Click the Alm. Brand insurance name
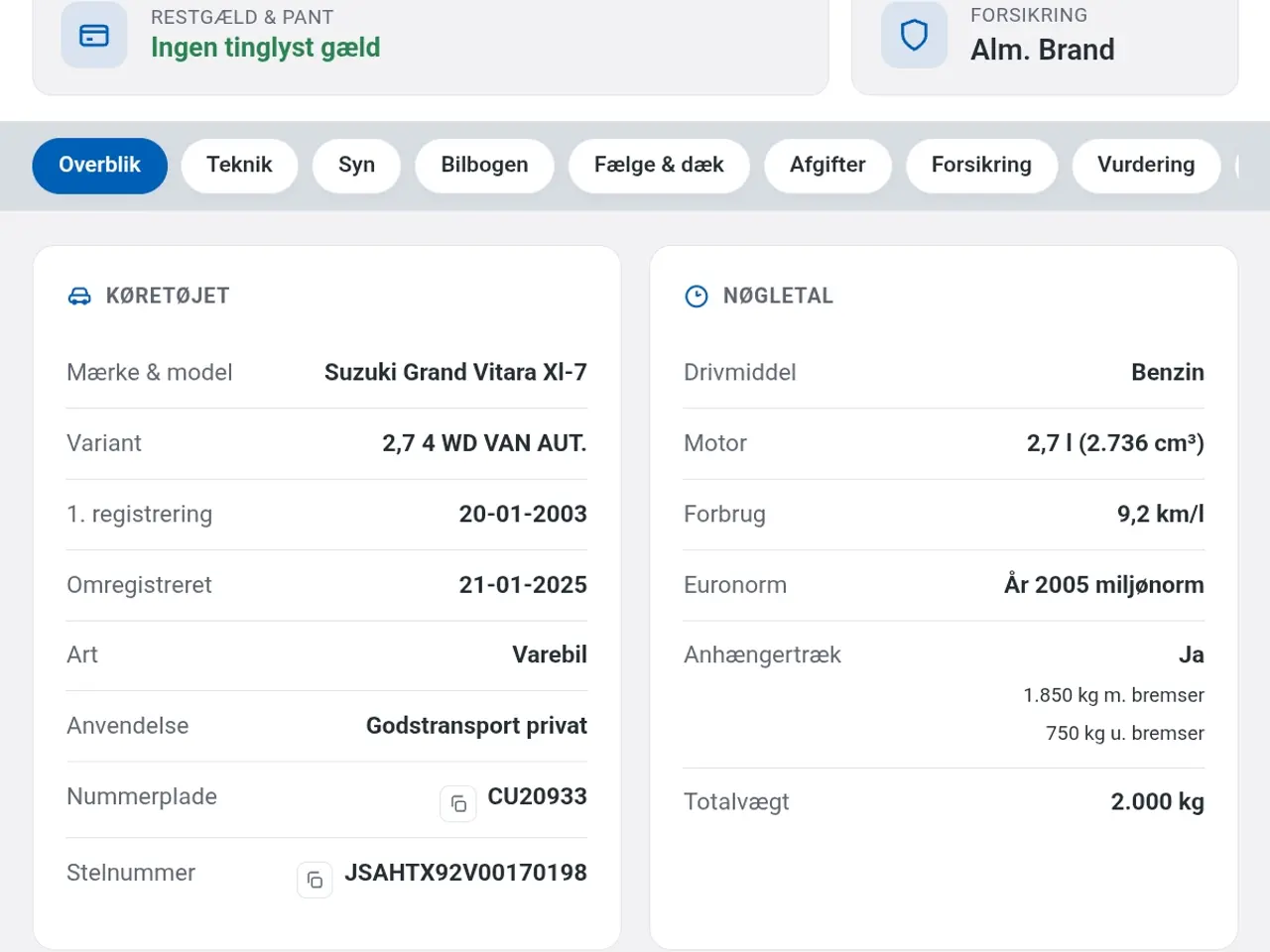This screenshot has height=952, width=1270. tap(1043, 50)
